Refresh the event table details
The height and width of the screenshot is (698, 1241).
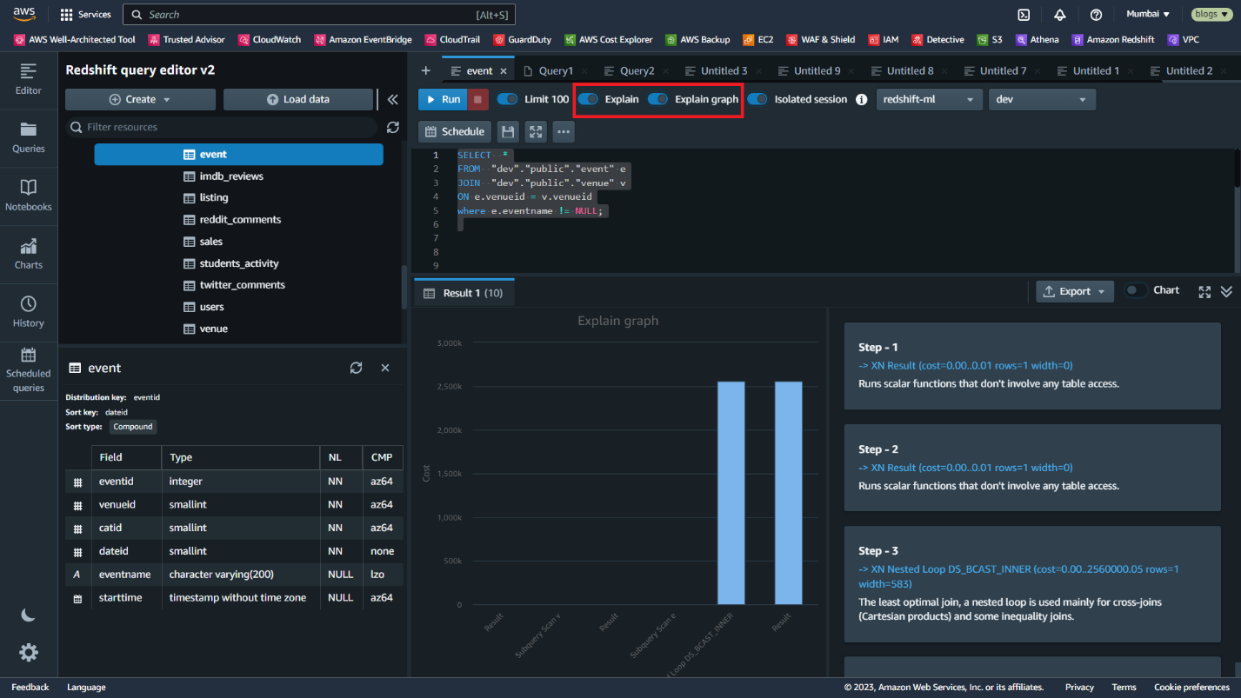pos(356,368)
